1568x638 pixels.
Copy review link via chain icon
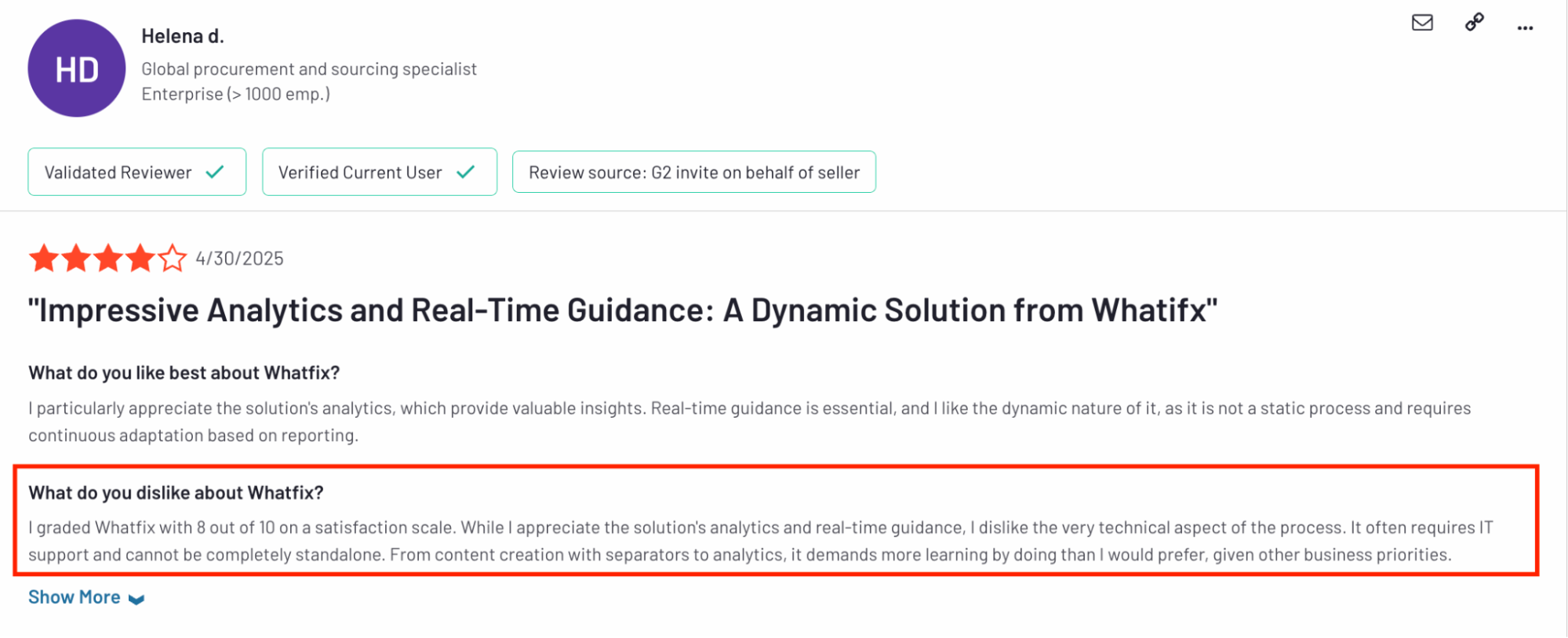[1475, 22]
